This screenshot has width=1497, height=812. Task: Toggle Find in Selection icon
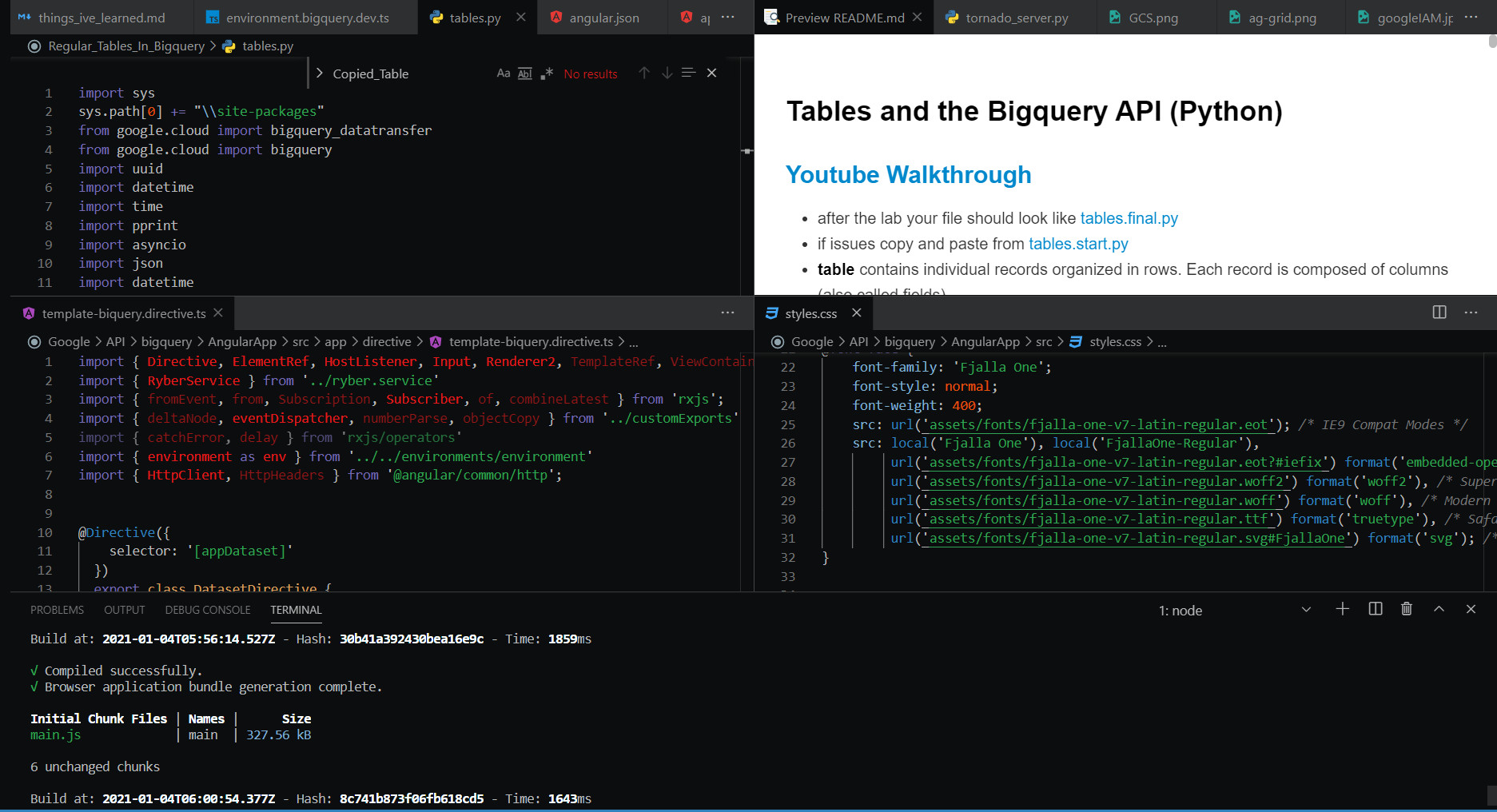(688, 73)
